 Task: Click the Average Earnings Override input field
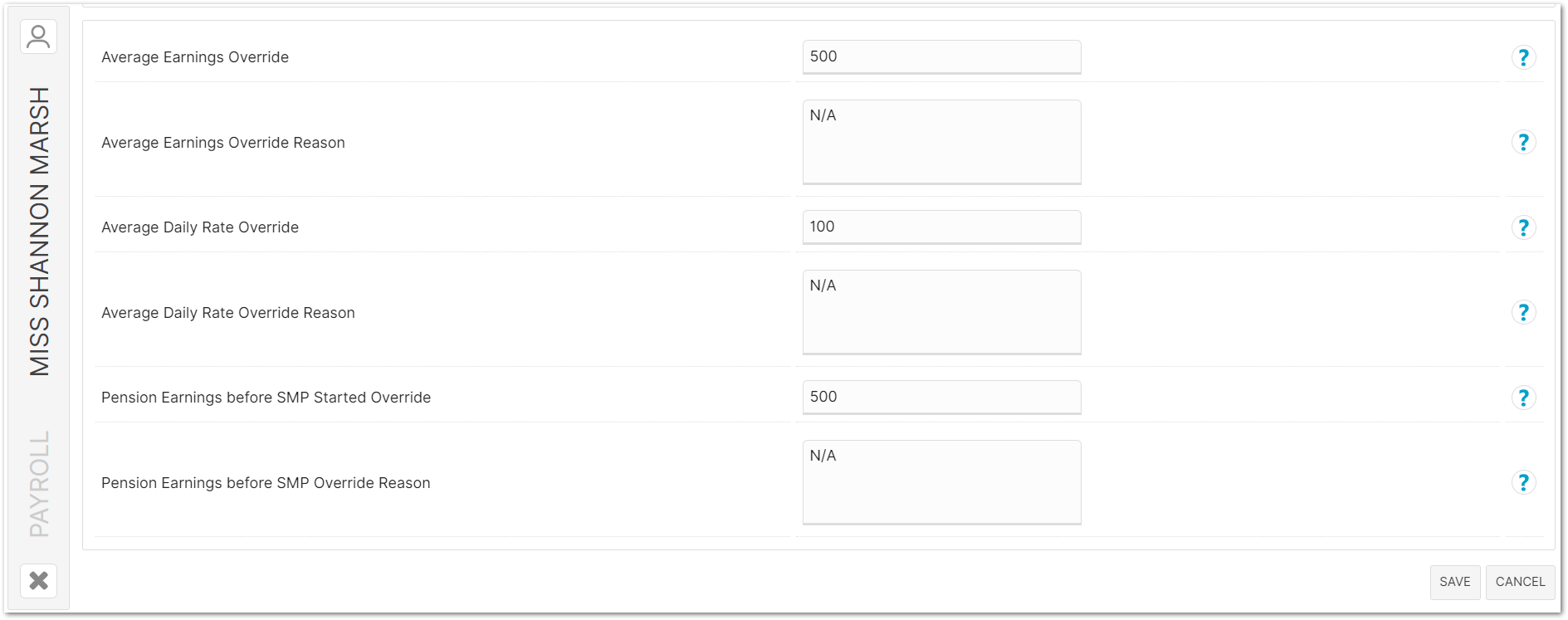(x=941, y=57)
